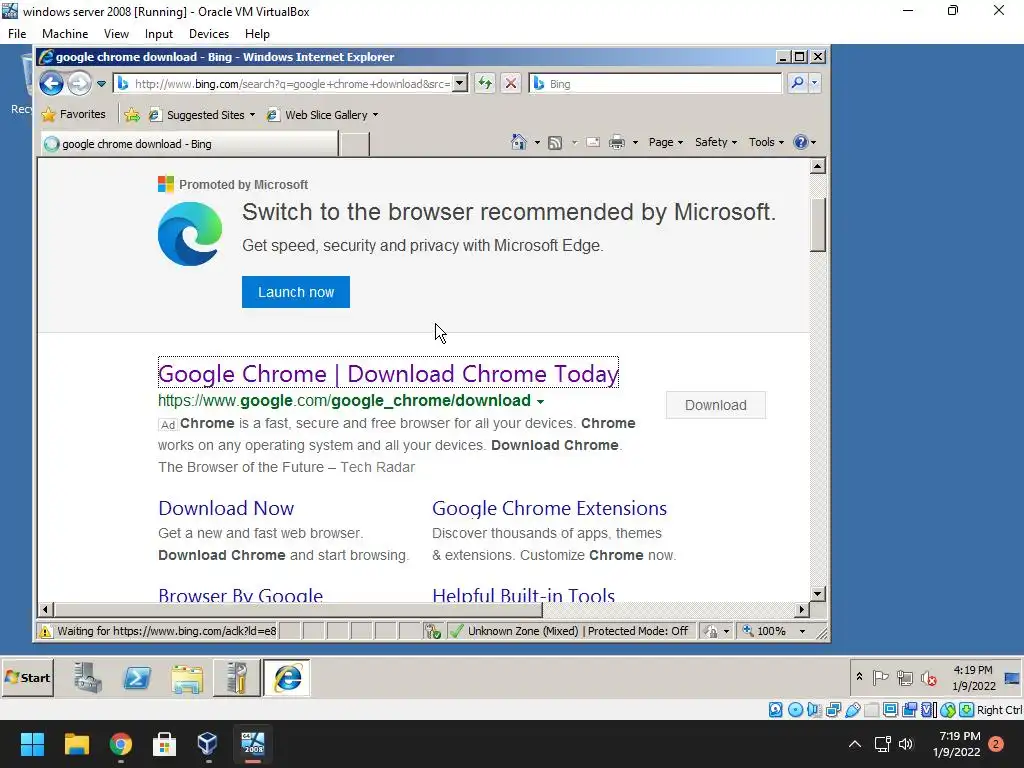This screenshot has height=768, width=1024.
Task: Click the IE Forward arrow button
Action: pyautogui.click(x=79, y=84)
